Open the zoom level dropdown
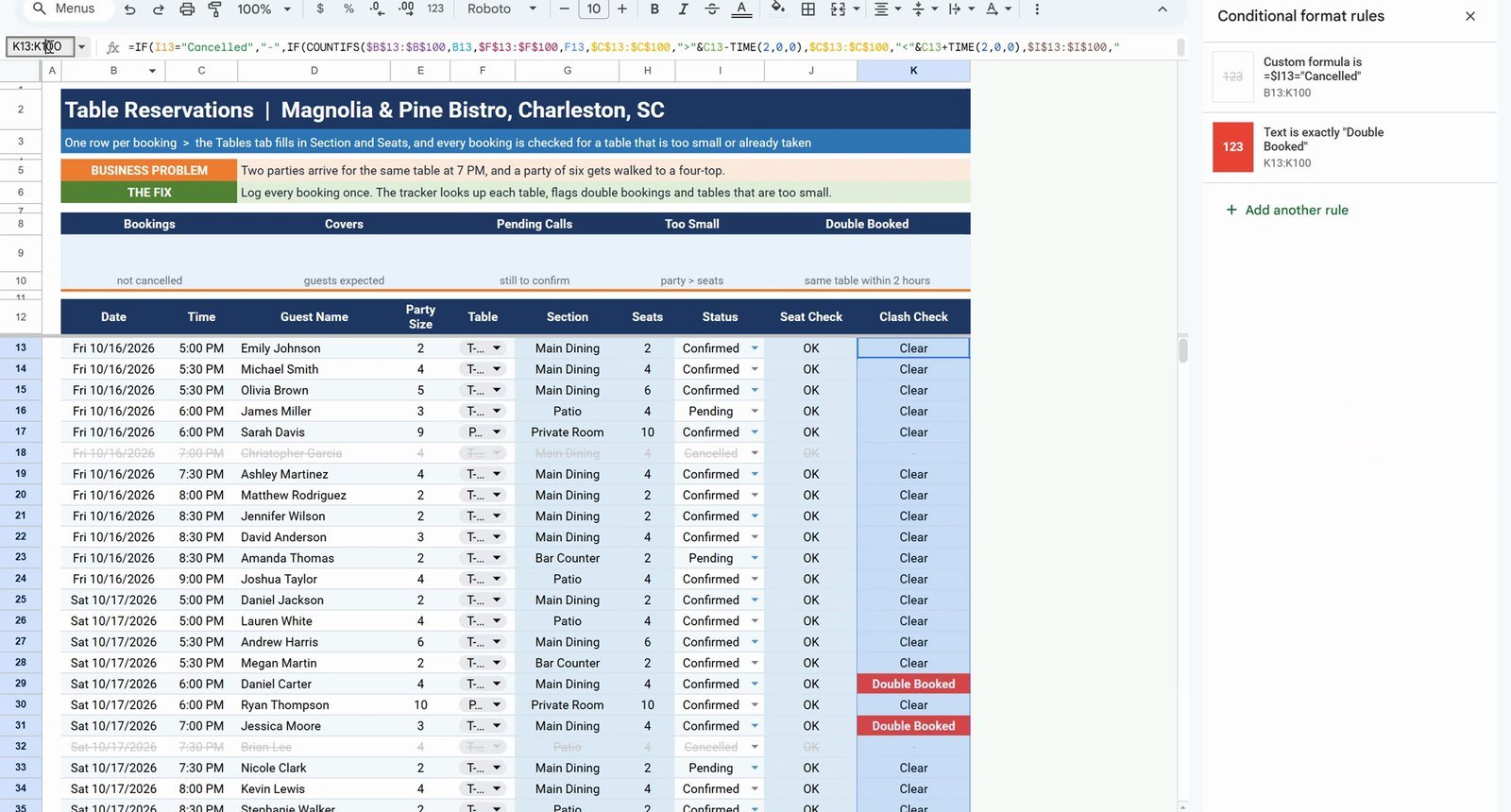Viewport: 1511px width, 812px height. (263, 9)
